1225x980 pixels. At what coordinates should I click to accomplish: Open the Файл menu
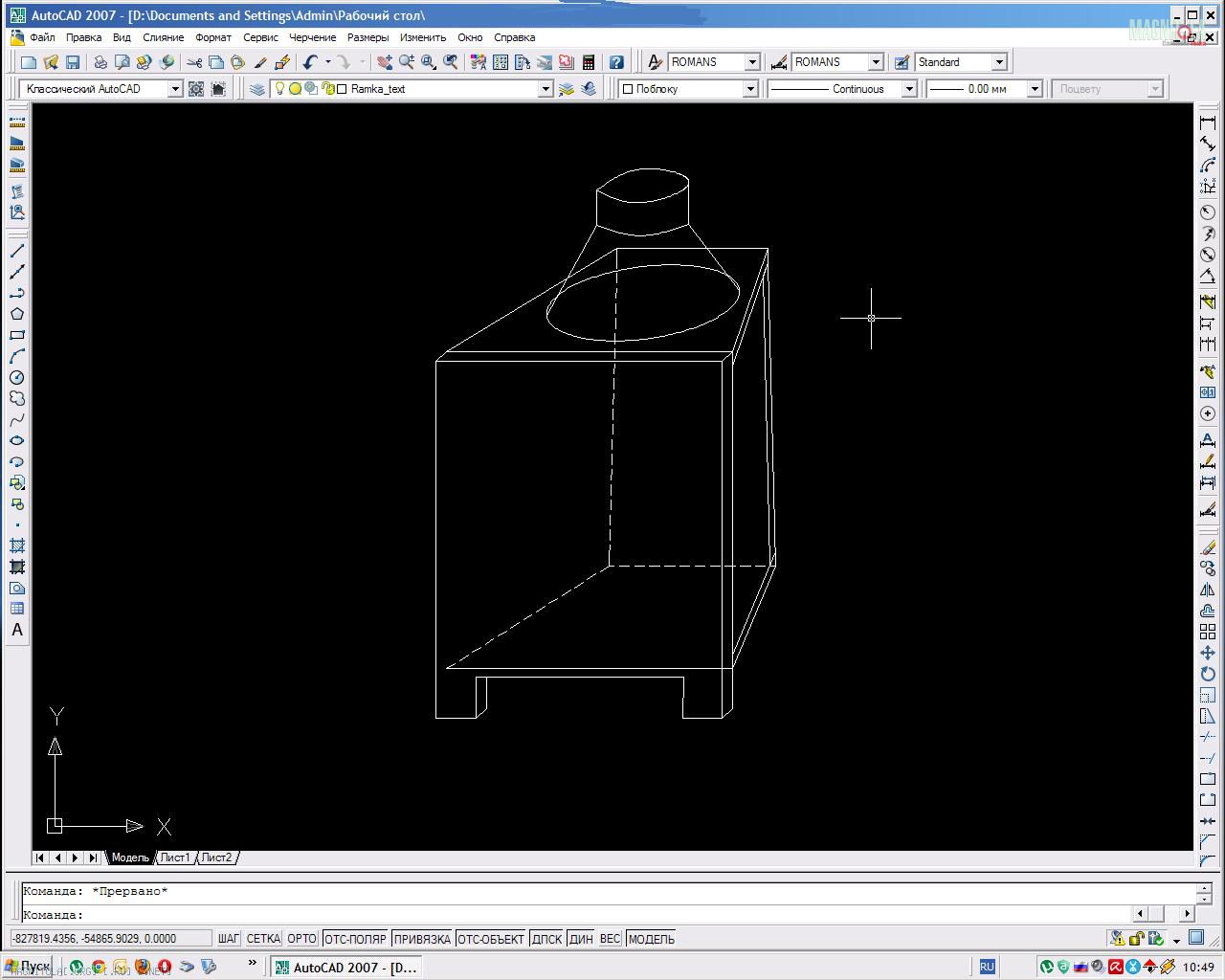click(x=42, y=37)
